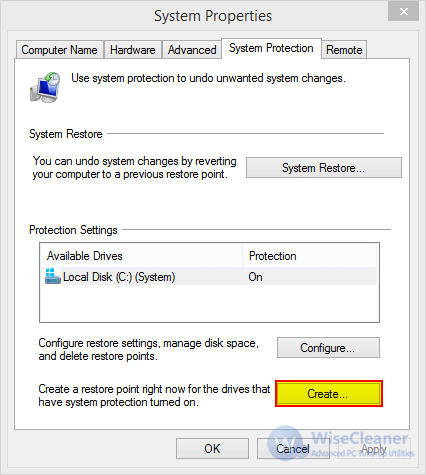Open the Configure... restore settings button
Viewport: 426px width, 475px height.
328,348
